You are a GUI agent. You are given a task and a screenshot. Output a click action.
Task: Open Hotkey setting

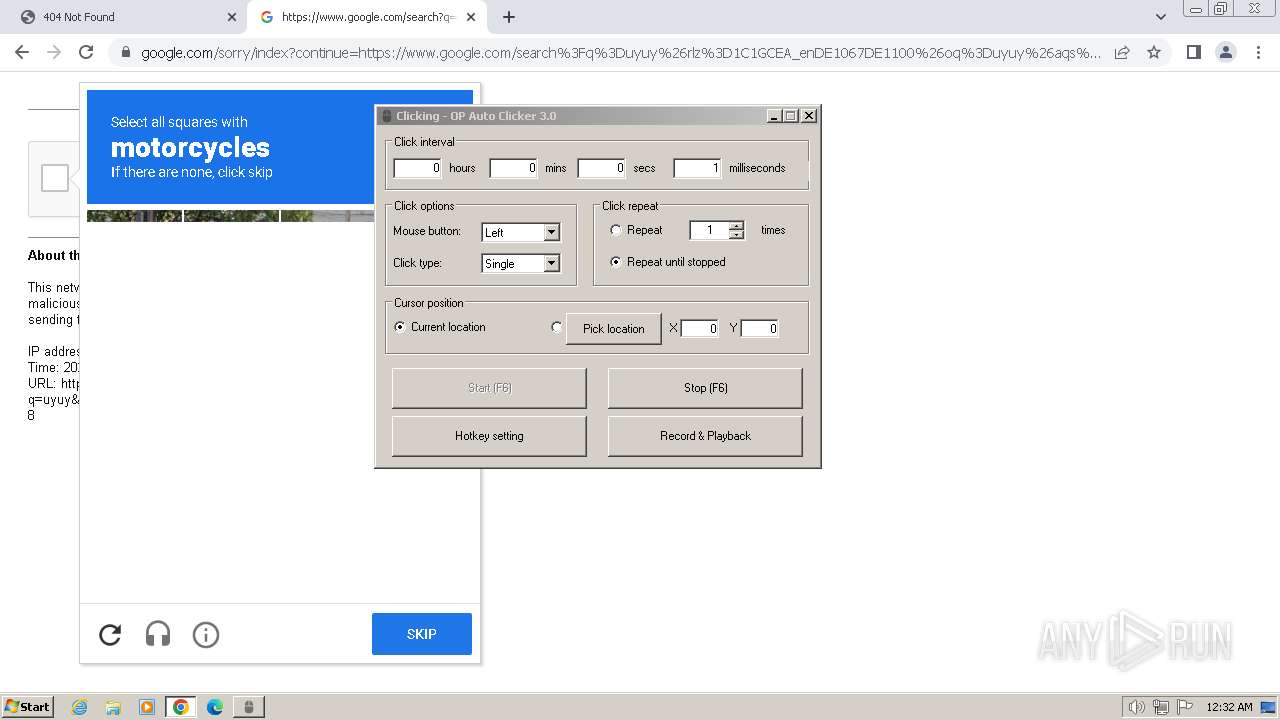489,436
